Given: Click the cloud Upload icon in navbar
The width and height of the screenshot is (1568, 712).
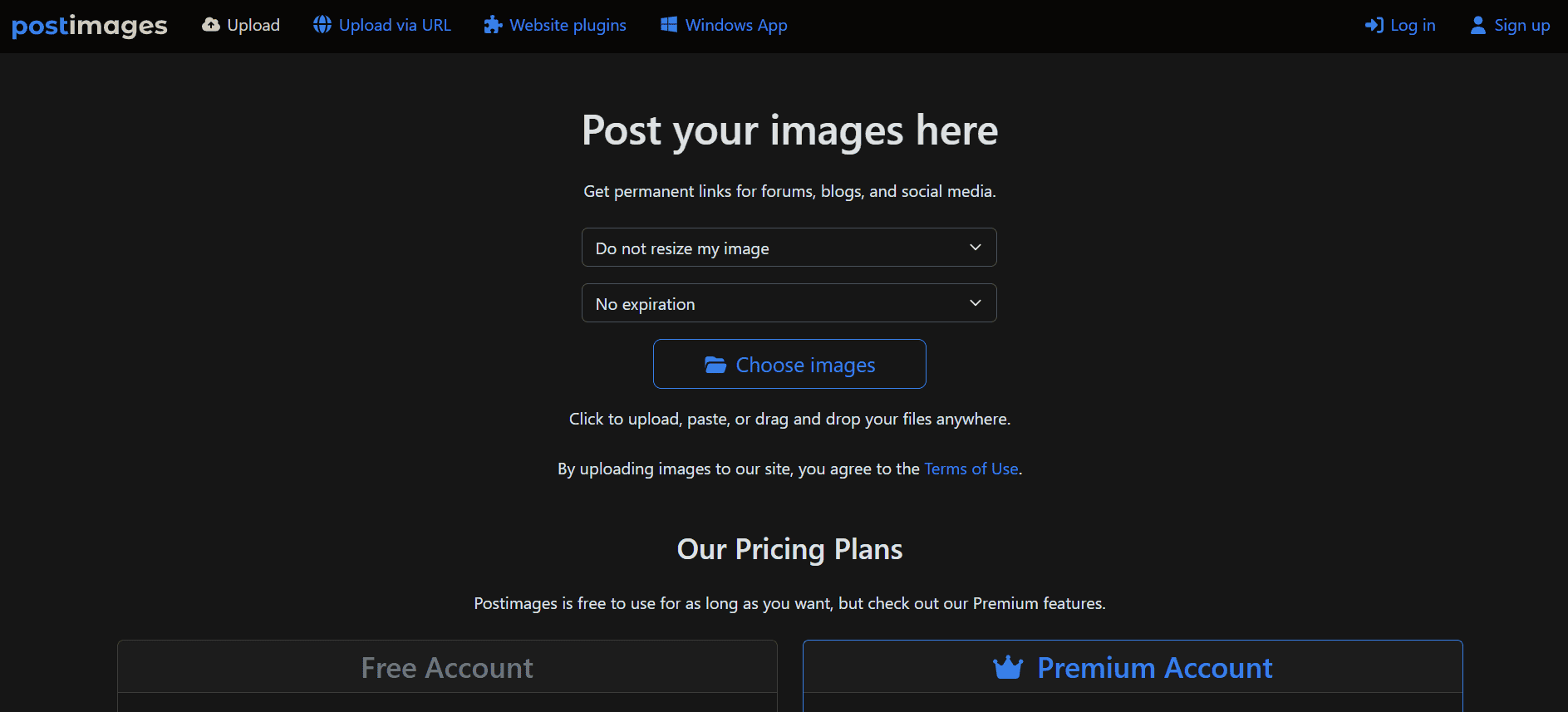Looking at the screenshot, I should tap(210, 25).
